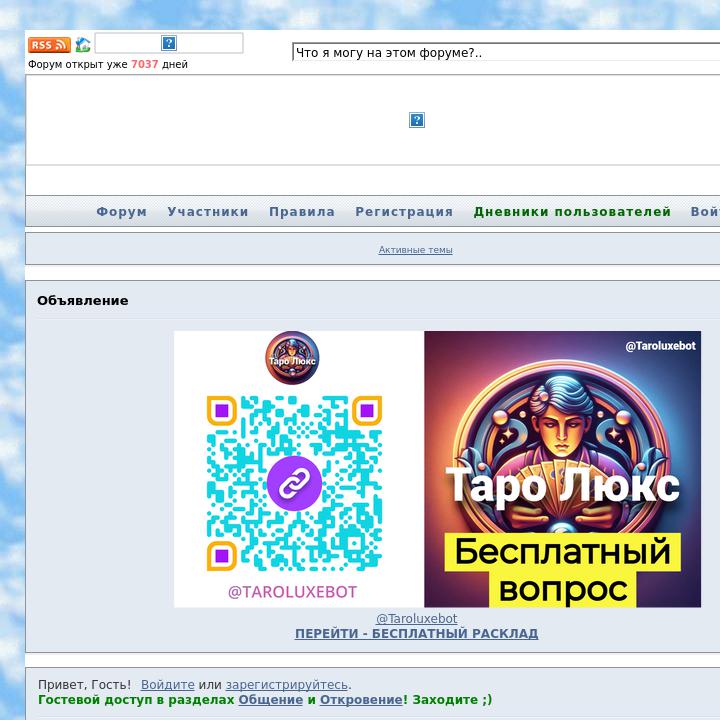
Task: Click the @TAROLUXEBOT caption under the QR code
Action: (292, 592)
